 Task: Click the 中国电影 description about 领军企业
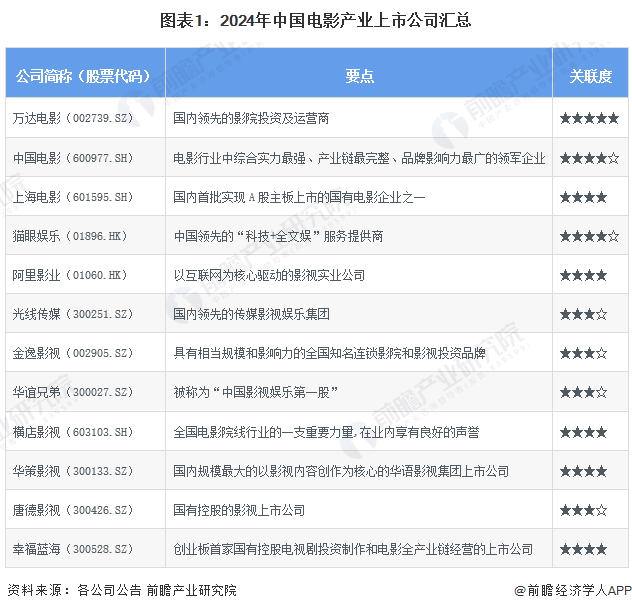(x=359, y=158)
